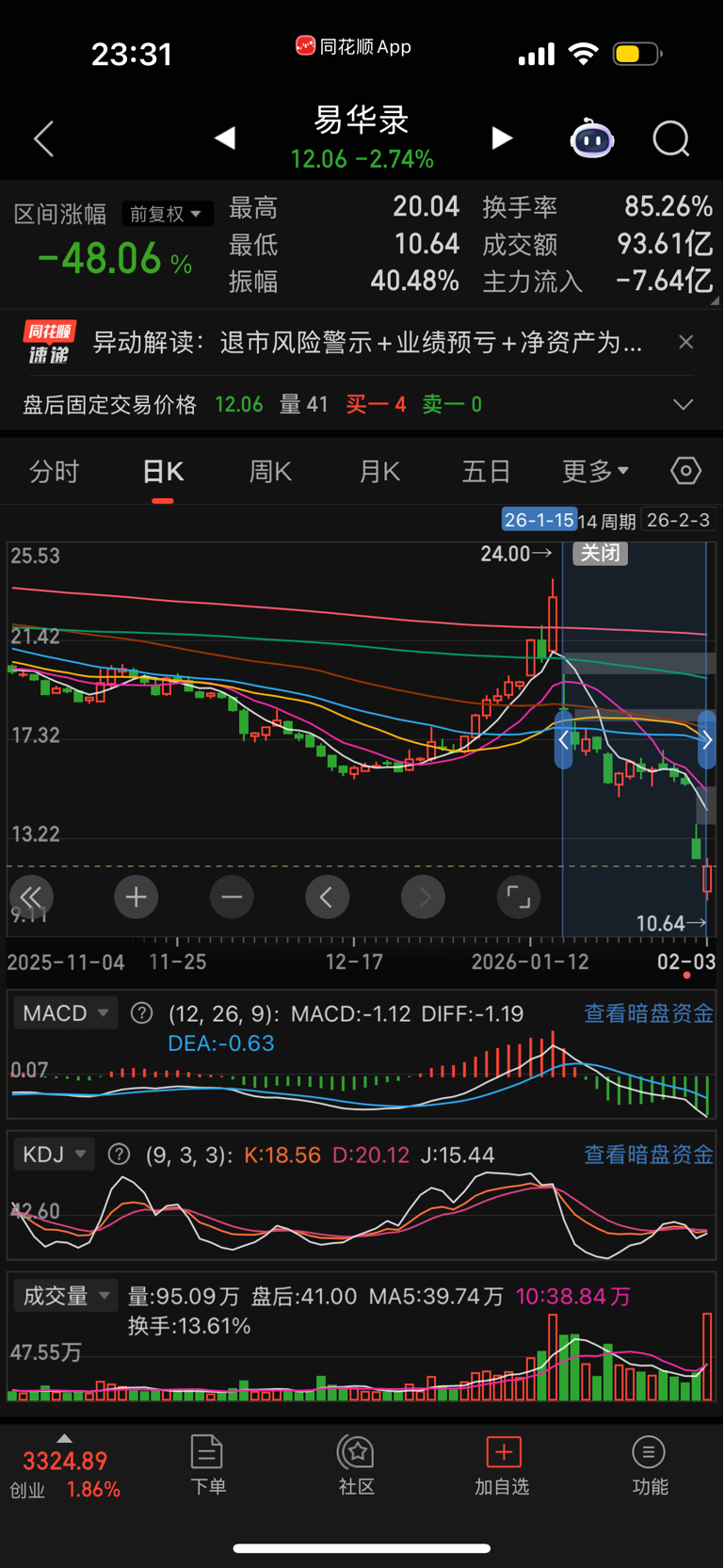The height and width of the screenshot is (1568, 724).
Task: Click the 最高 20.04 value
Action: tap(426, 206)
